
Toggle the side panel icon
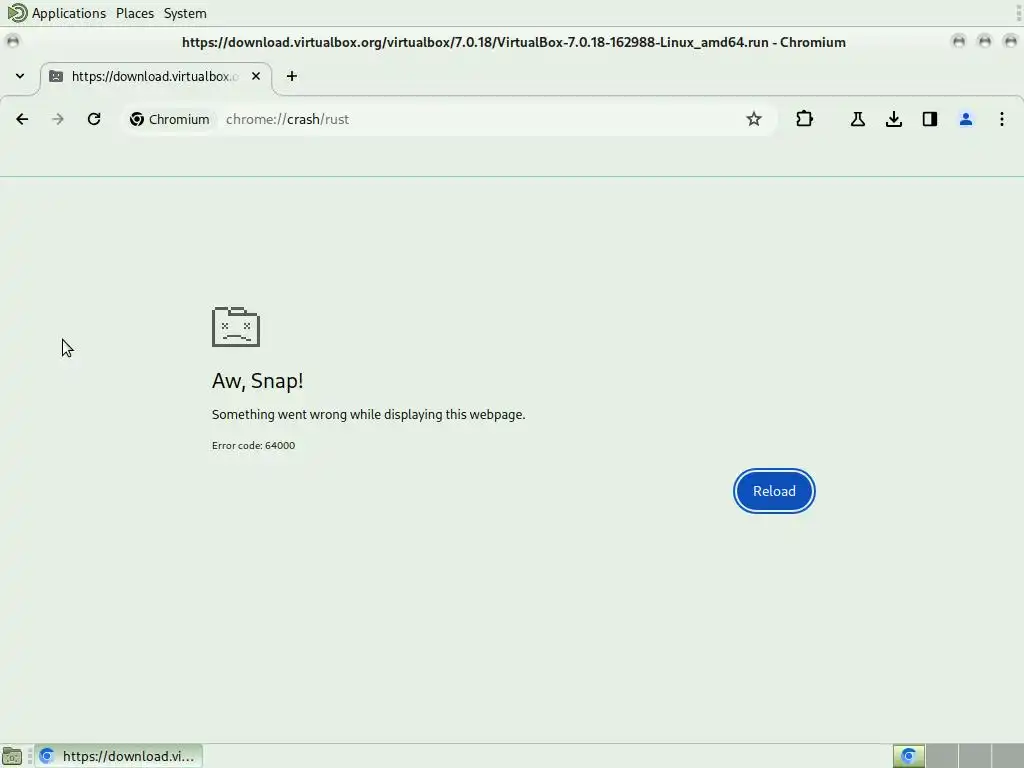click(x=930, y=119)
